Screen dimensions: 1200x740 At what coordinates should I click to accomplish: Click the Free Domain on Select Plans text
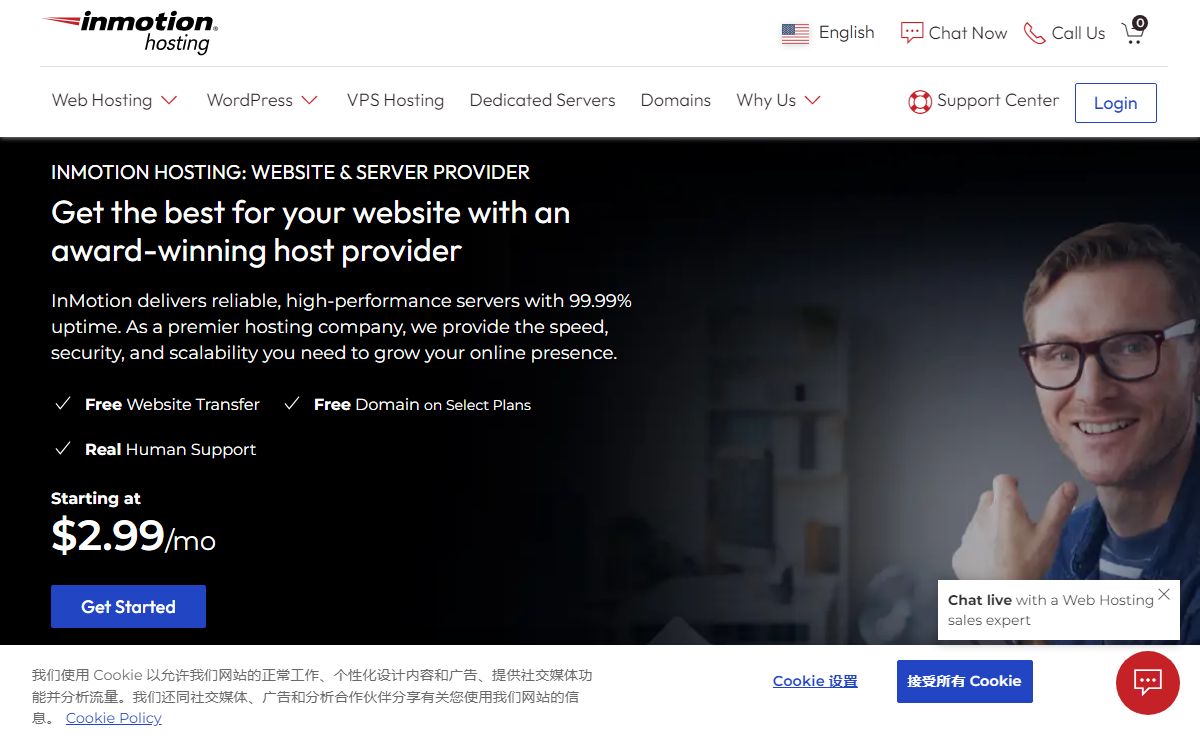[x=422, y=404]
